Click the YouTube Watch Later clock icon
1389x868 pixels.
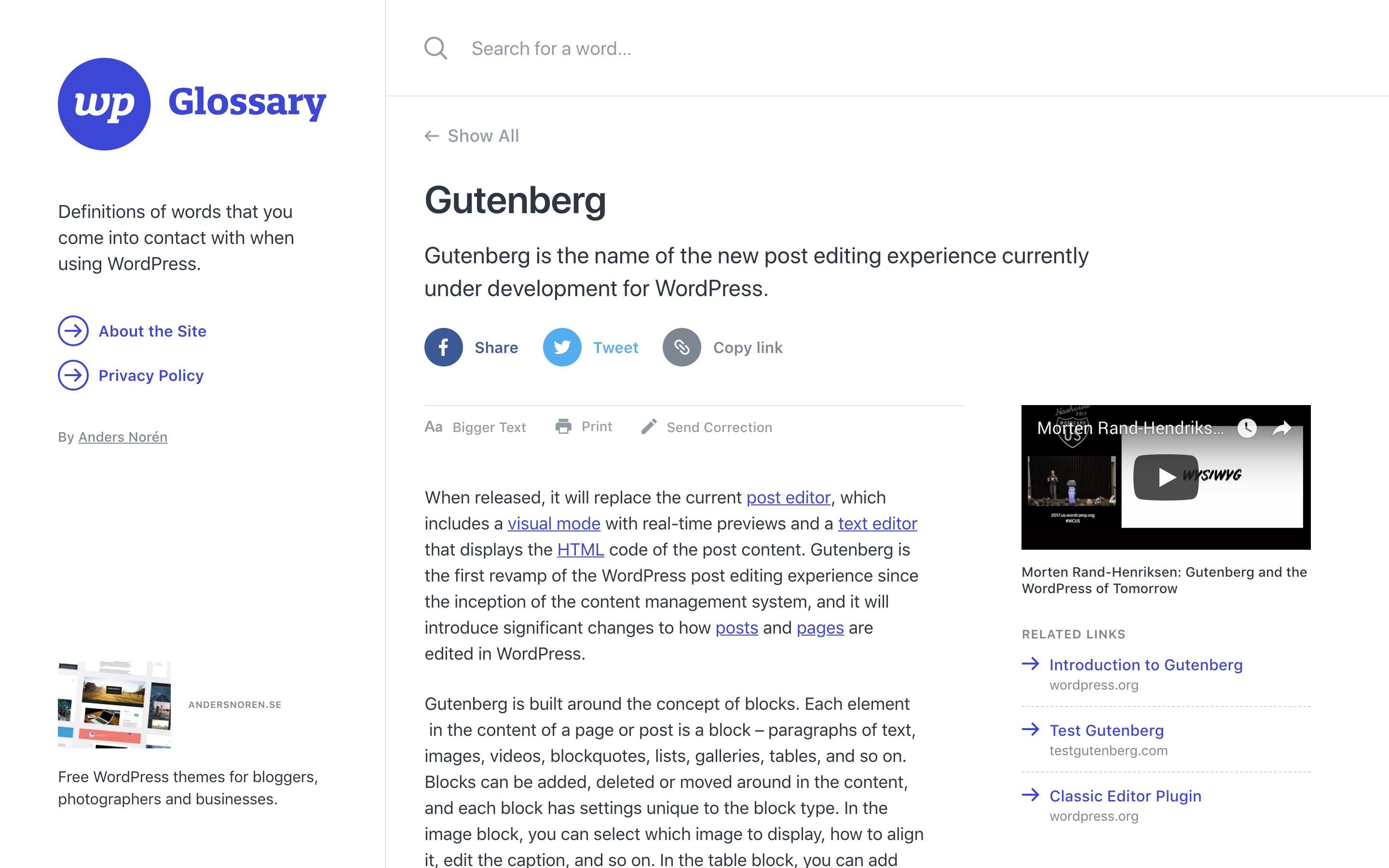pyautogui.click(x=1247, y=428)
